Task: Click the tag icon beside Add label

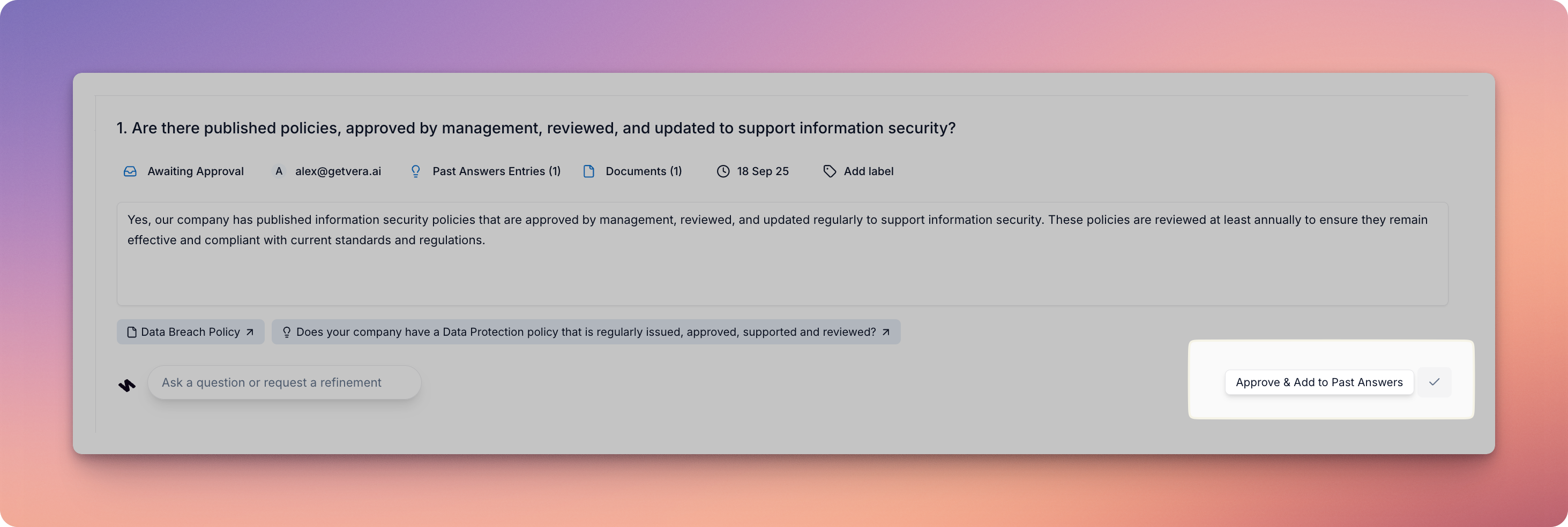Action: pos(829,171)
